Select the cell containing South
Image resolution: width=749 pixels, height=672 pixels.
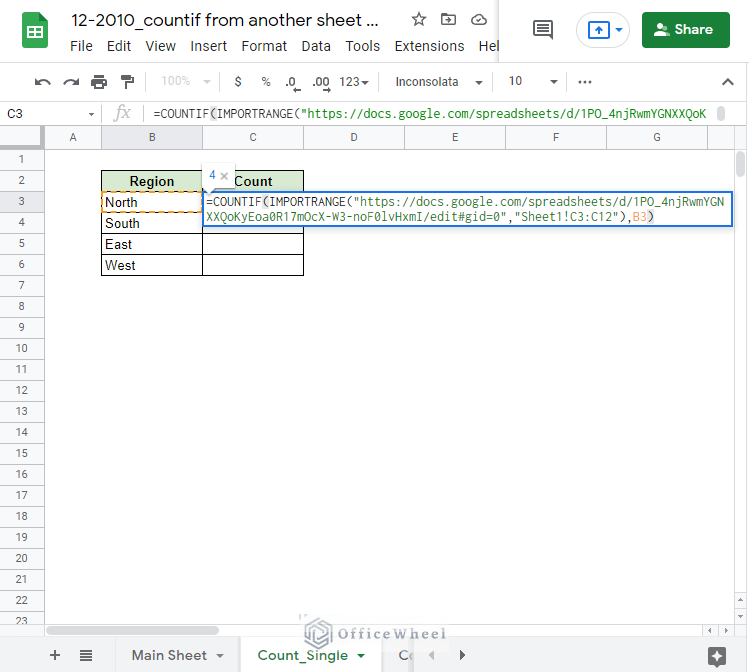152,223
